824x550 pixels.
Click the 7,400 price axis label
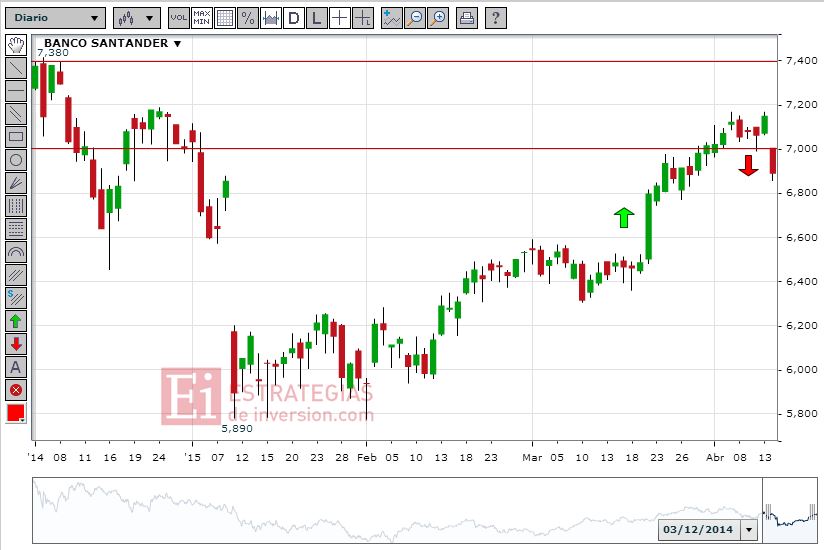tap(801, 61)
